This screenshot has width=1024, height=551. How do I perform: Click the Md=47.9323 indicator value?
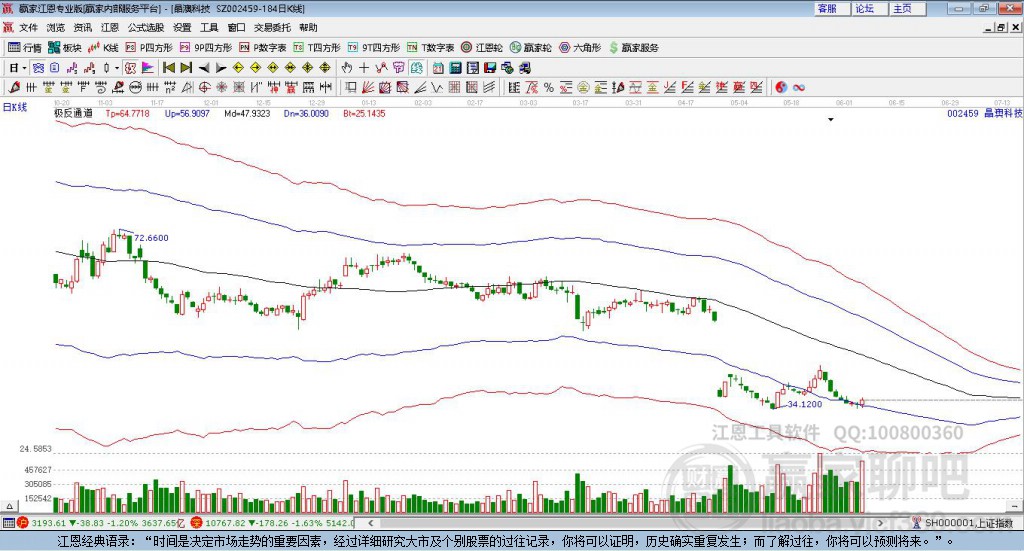click(x=247, y=113)
